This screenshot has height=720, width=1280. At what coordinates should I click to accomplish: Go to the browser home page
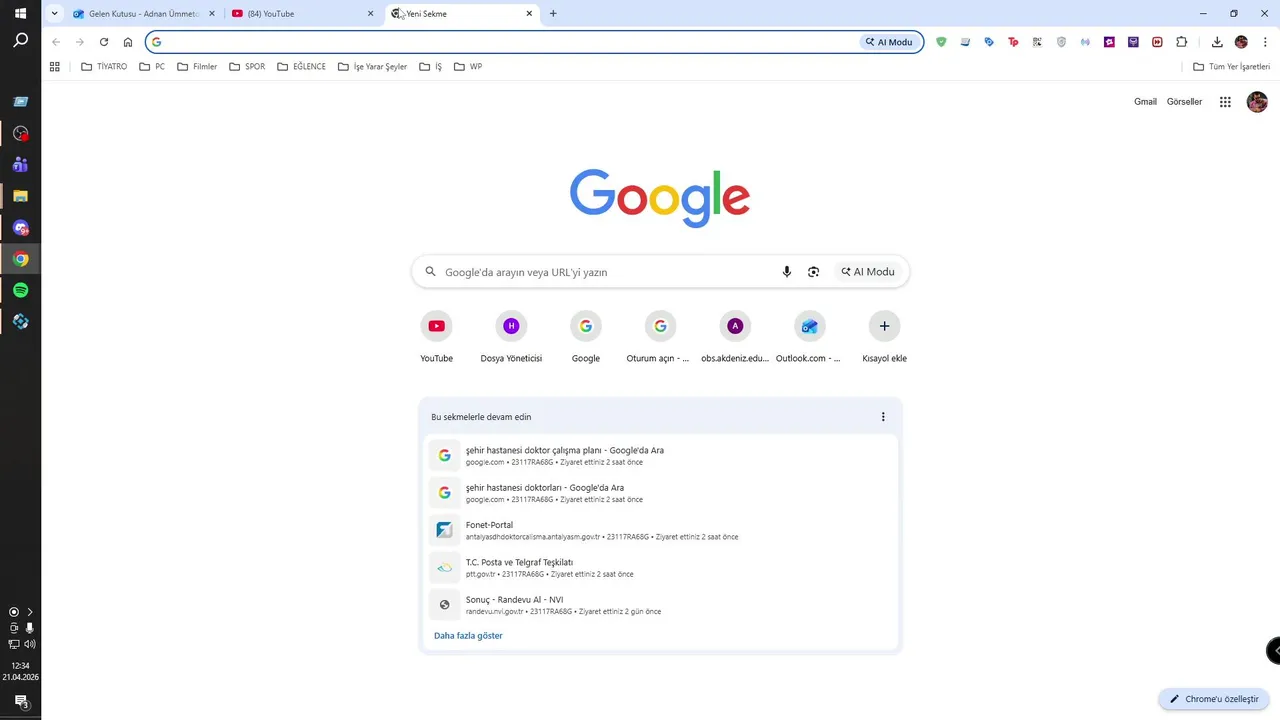[128, 42]
